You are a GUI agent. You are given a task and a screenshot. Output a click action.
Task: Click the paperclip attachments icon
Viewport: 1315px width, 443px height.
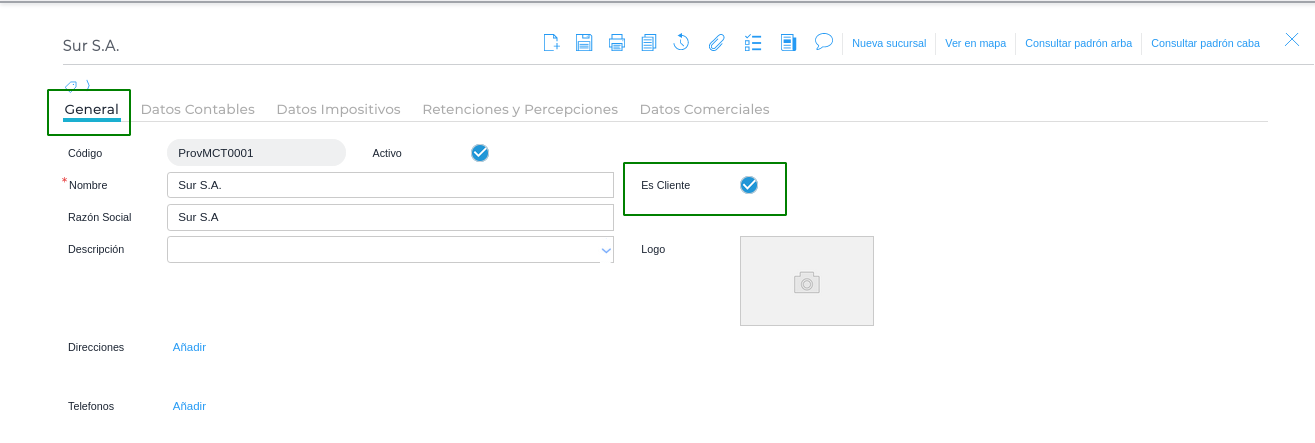(x=716, y=42)
